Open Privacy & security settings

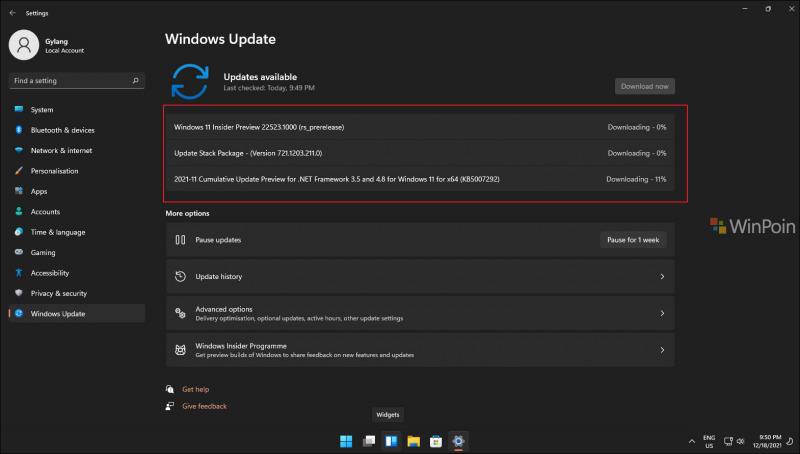tap(58, 293)
